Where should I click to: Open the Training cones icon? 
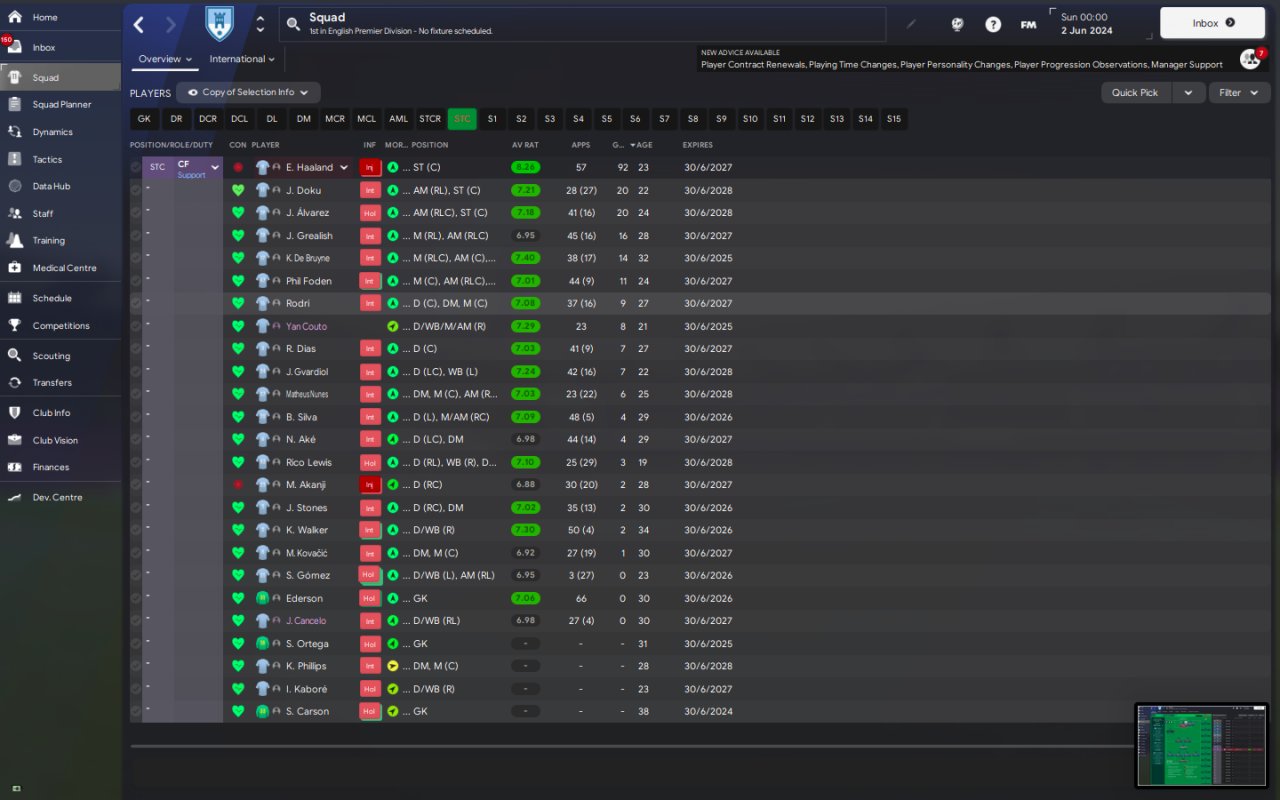tap(15, 241)
